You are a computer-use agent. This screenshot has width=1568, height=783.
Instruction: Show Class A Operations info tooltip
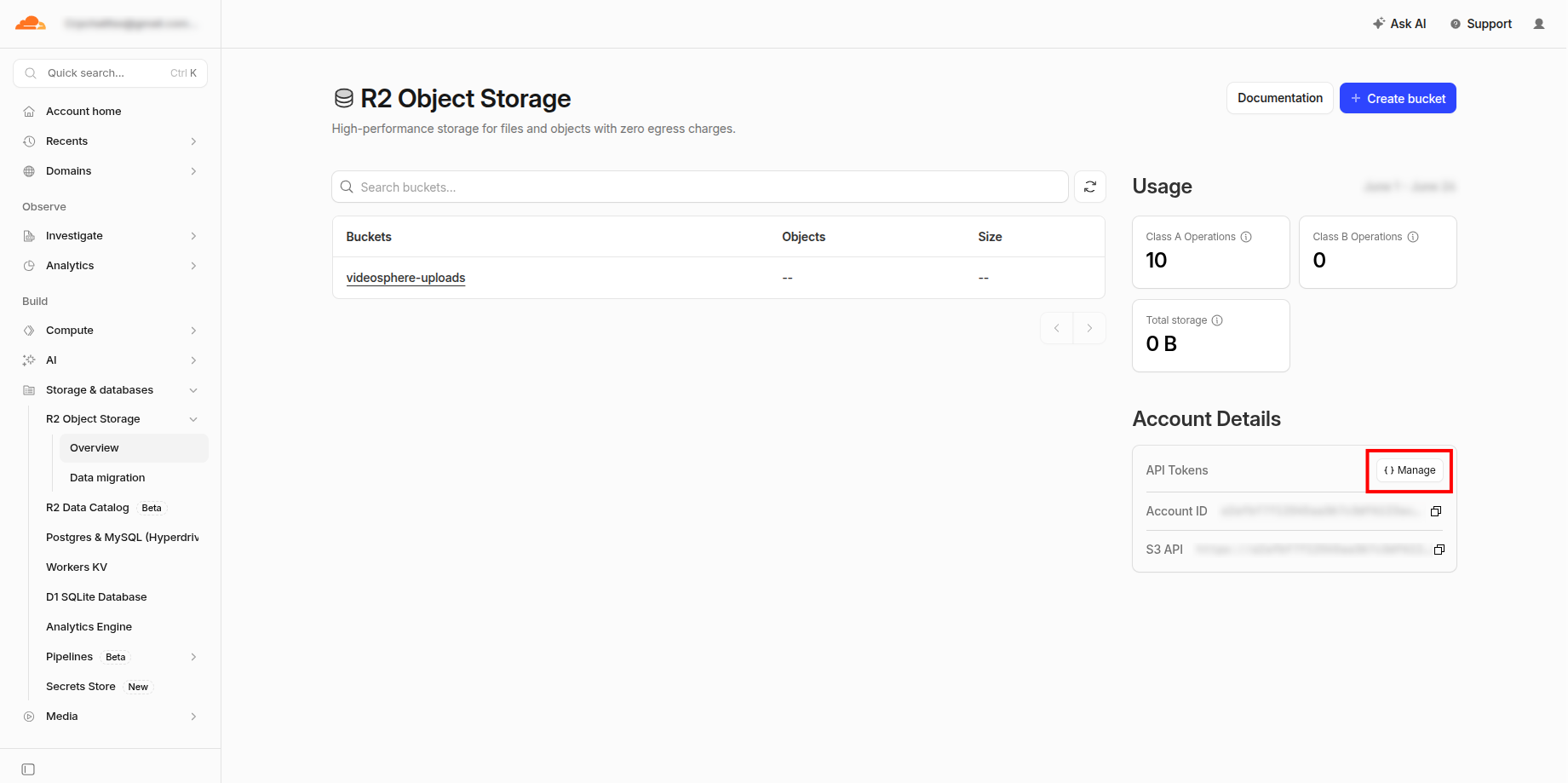(1246, 237)
